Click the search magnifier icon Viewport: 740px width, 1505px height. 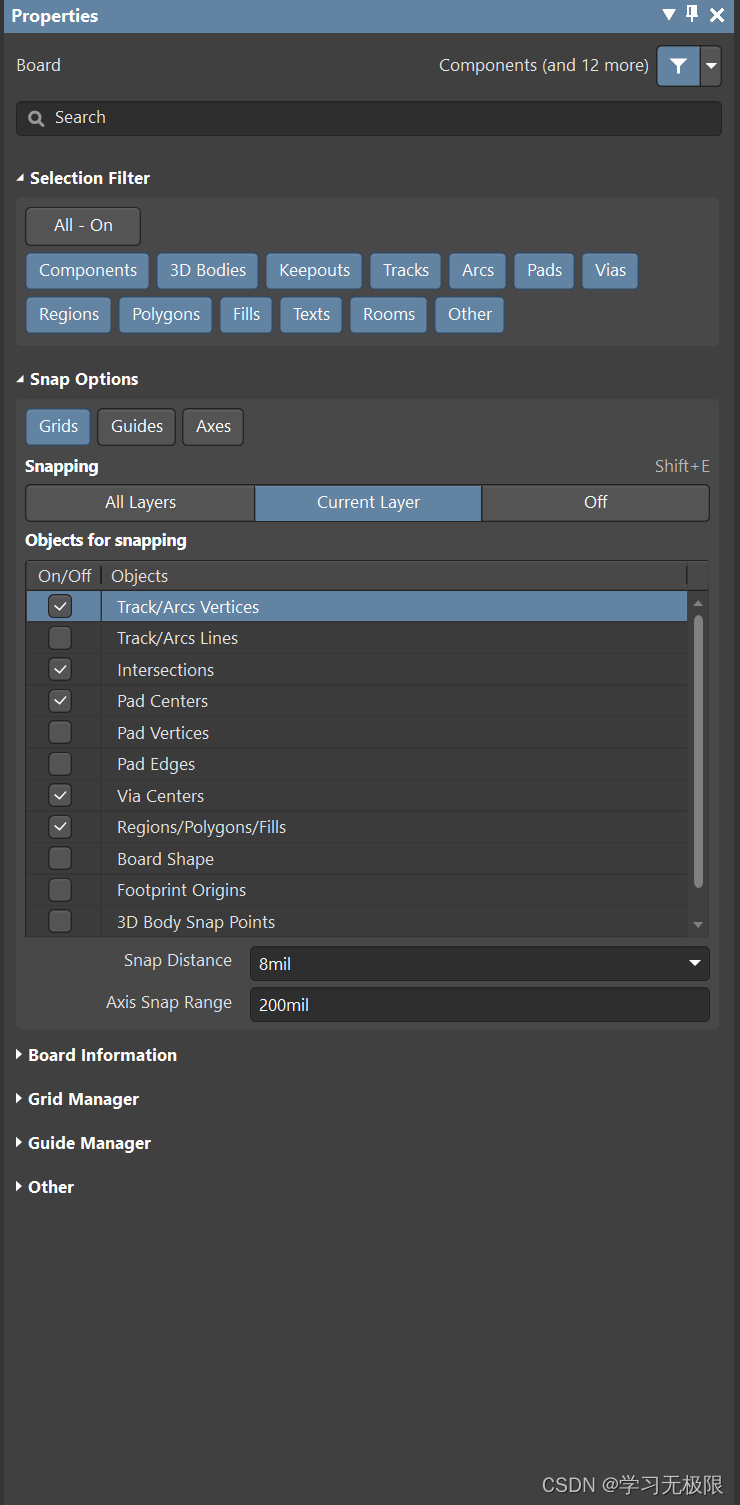(36, 118)
